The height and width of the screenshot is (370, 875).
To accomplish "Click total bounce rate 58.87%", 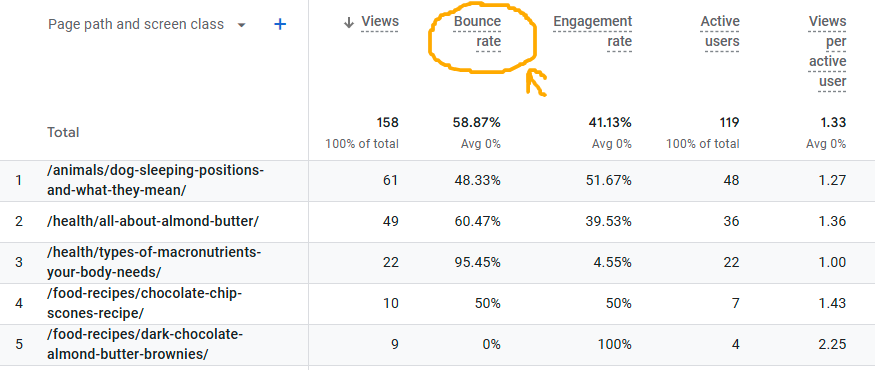I will tap(477, 123).
